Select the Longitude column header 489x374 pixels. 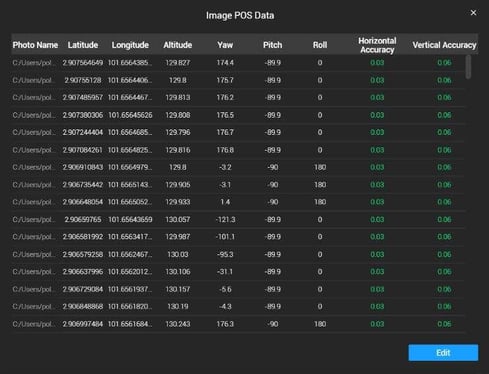[130, 45]
